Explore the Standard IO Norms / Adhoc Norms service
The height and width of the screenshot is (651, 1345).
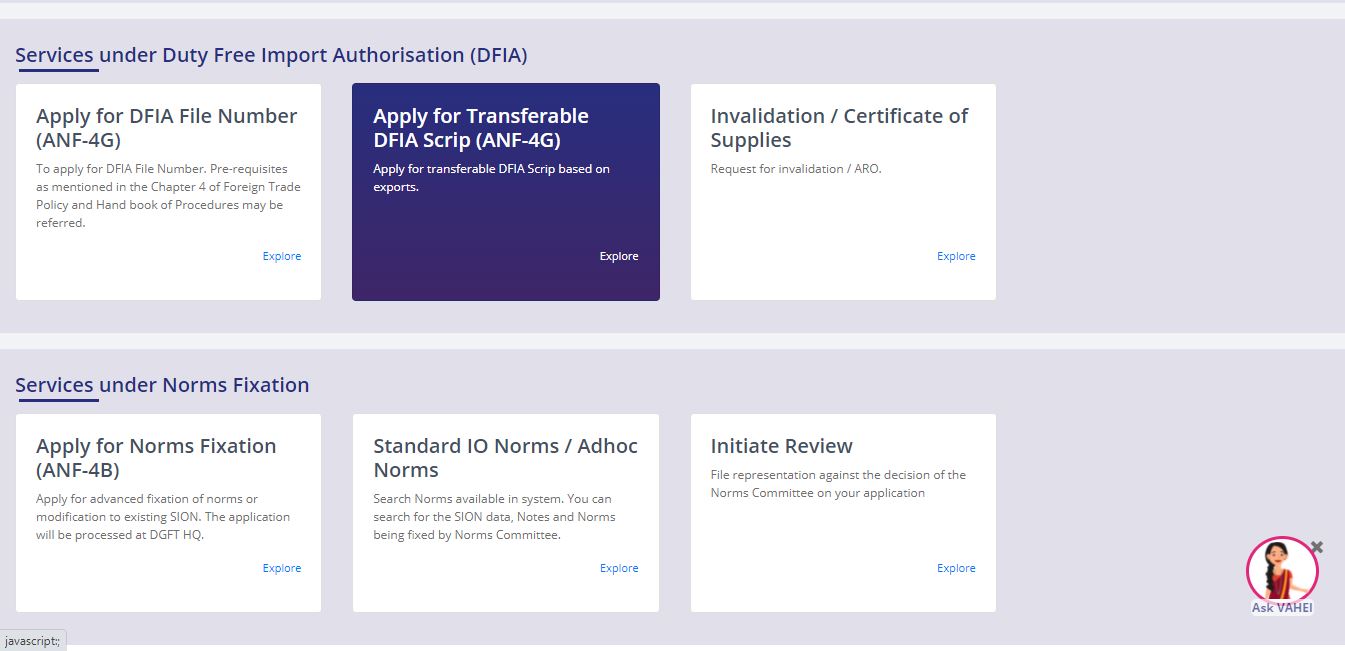coord(618,568)
